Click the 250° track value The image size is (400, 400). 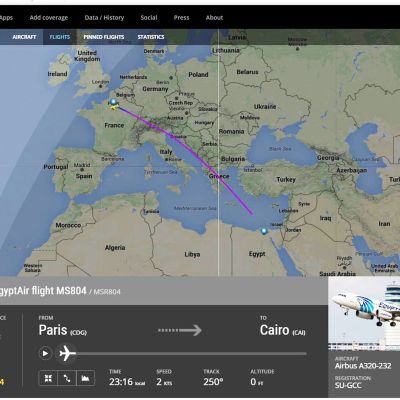point(213,382)
